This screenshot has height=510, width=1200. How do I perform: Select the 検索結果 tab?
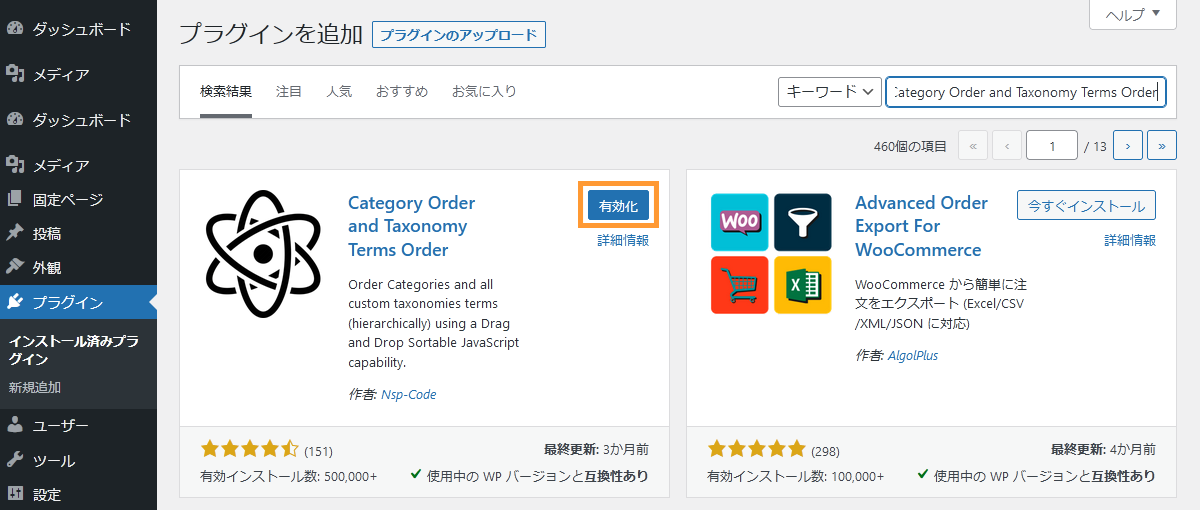[226, 91]
